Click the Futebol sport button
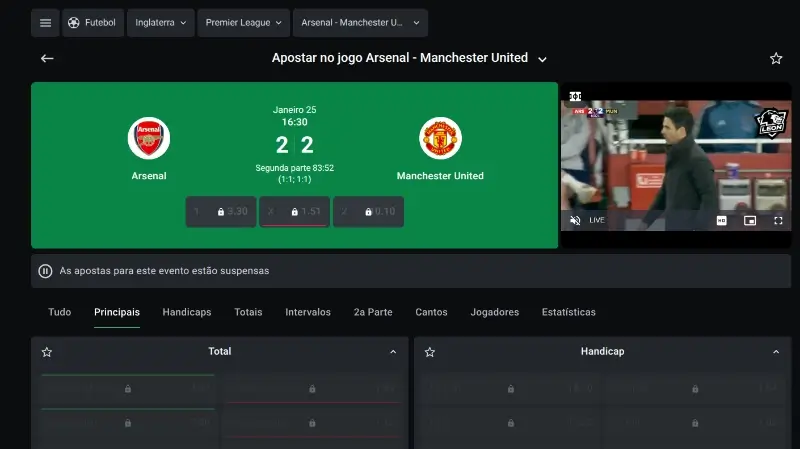This screenshot has width=800, height=449. (93, 23)
